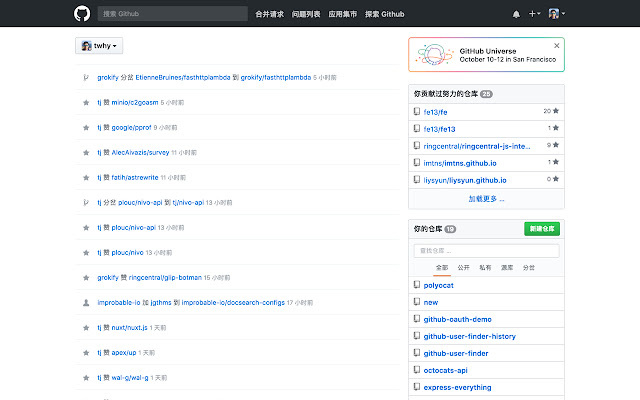This screenshot has width=640, height=400.
Task: Click the green 新建仓库 button
Action: 542,229
